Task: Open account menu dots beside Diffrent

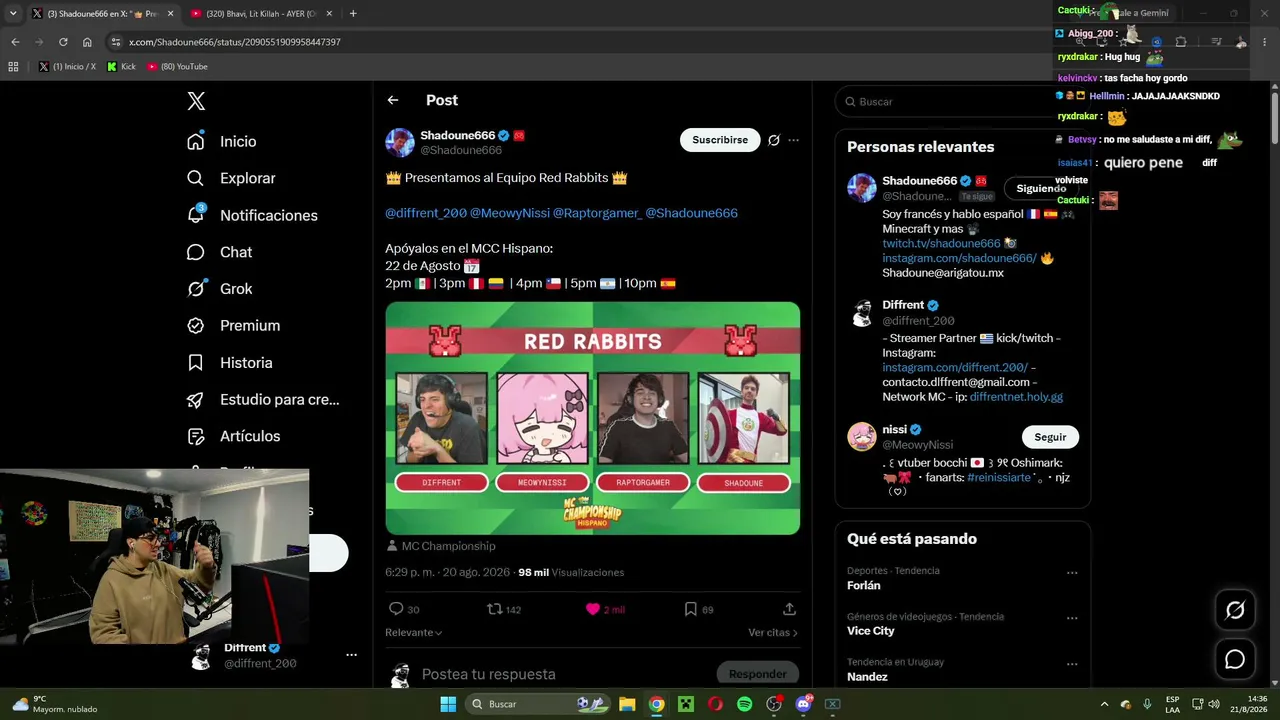Action: pyautogui.click(x=351, y=655)
